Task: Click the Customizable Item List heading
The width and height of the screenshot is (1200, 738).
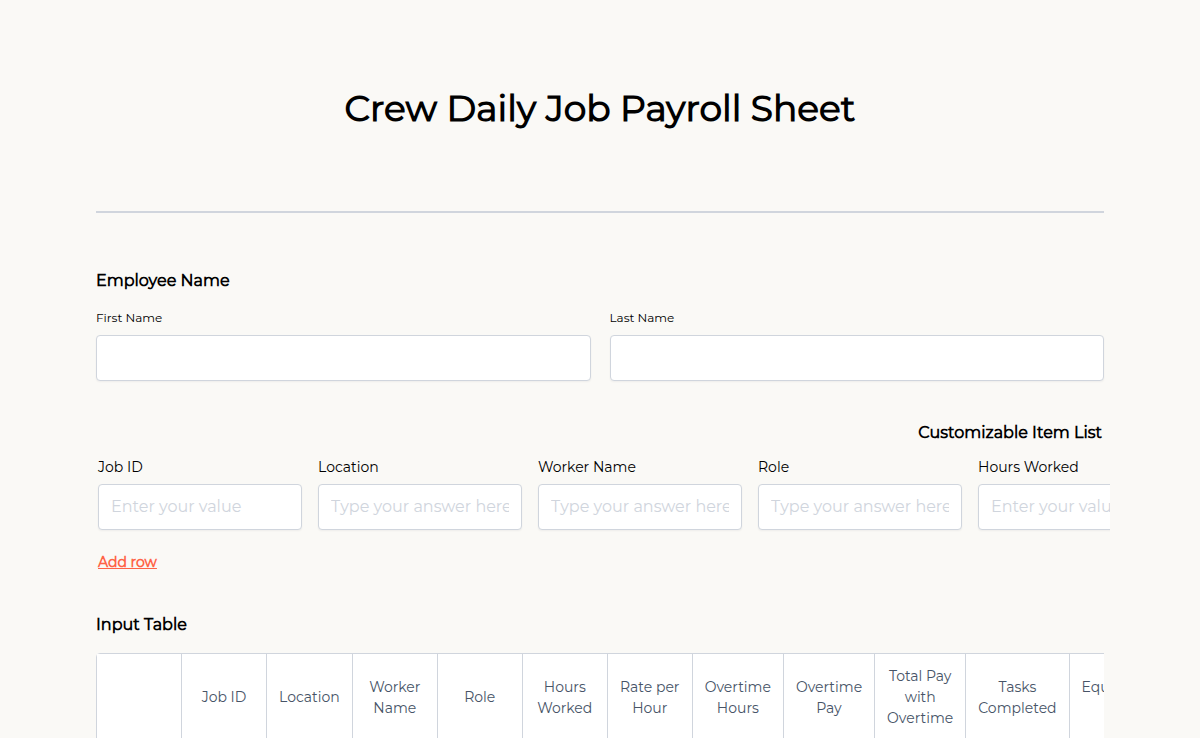Action: [x=1009, y=432]
